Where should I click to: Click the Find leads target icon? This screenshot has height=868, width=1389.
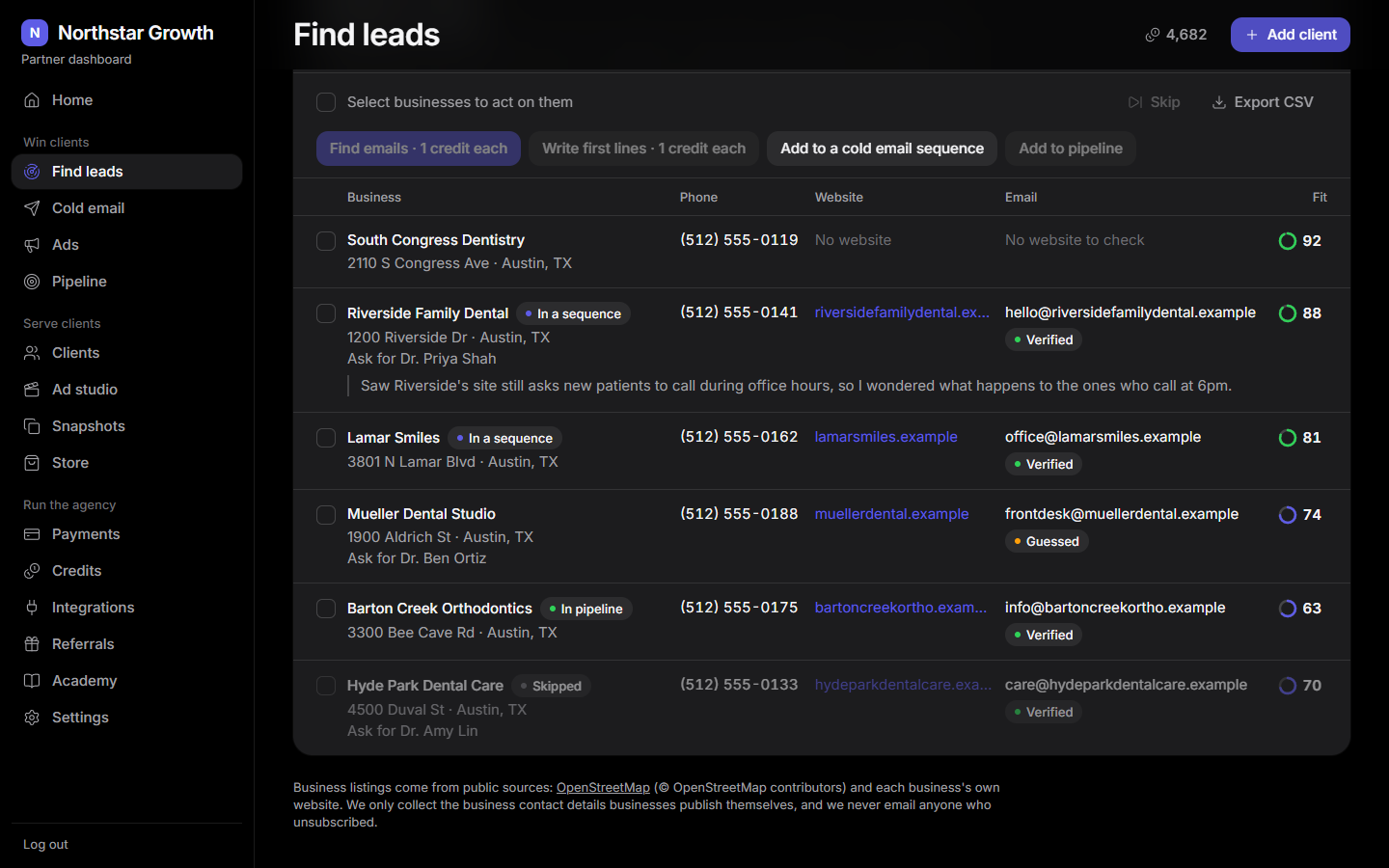coord(32,172)
